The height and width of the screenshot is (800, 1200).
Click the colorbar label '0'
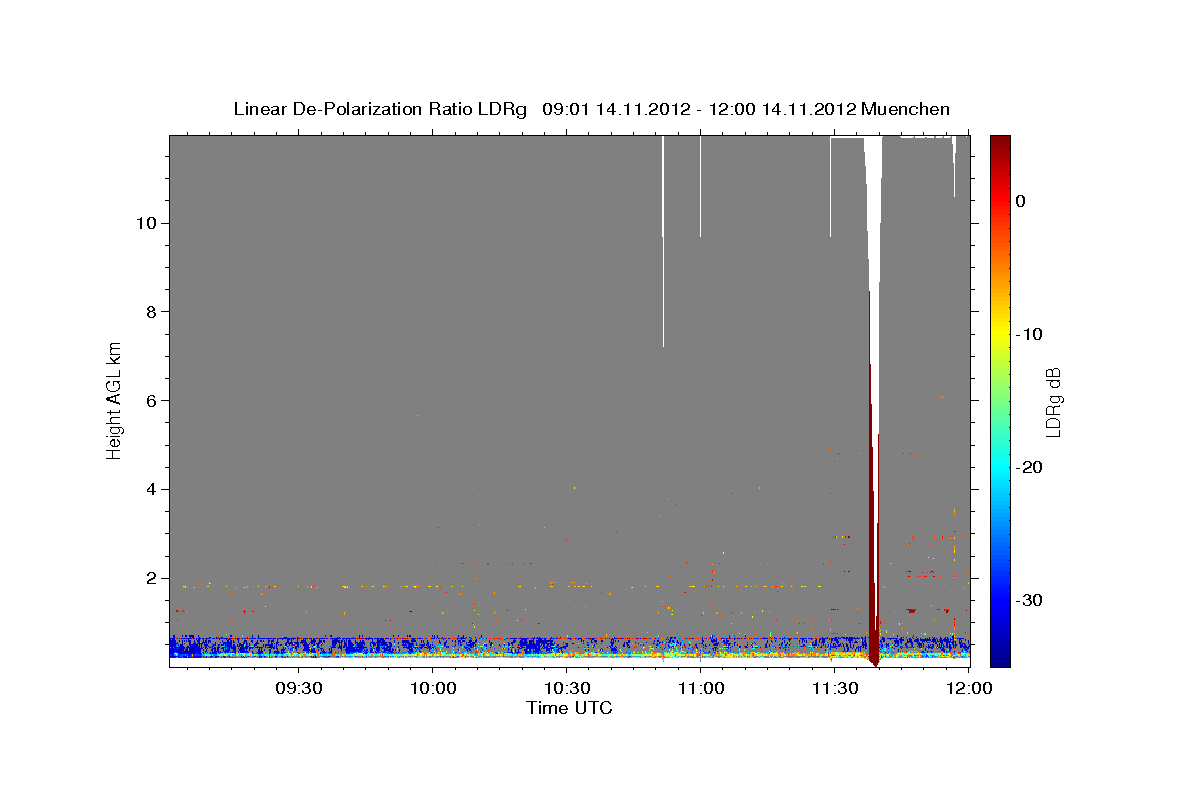1021,201
